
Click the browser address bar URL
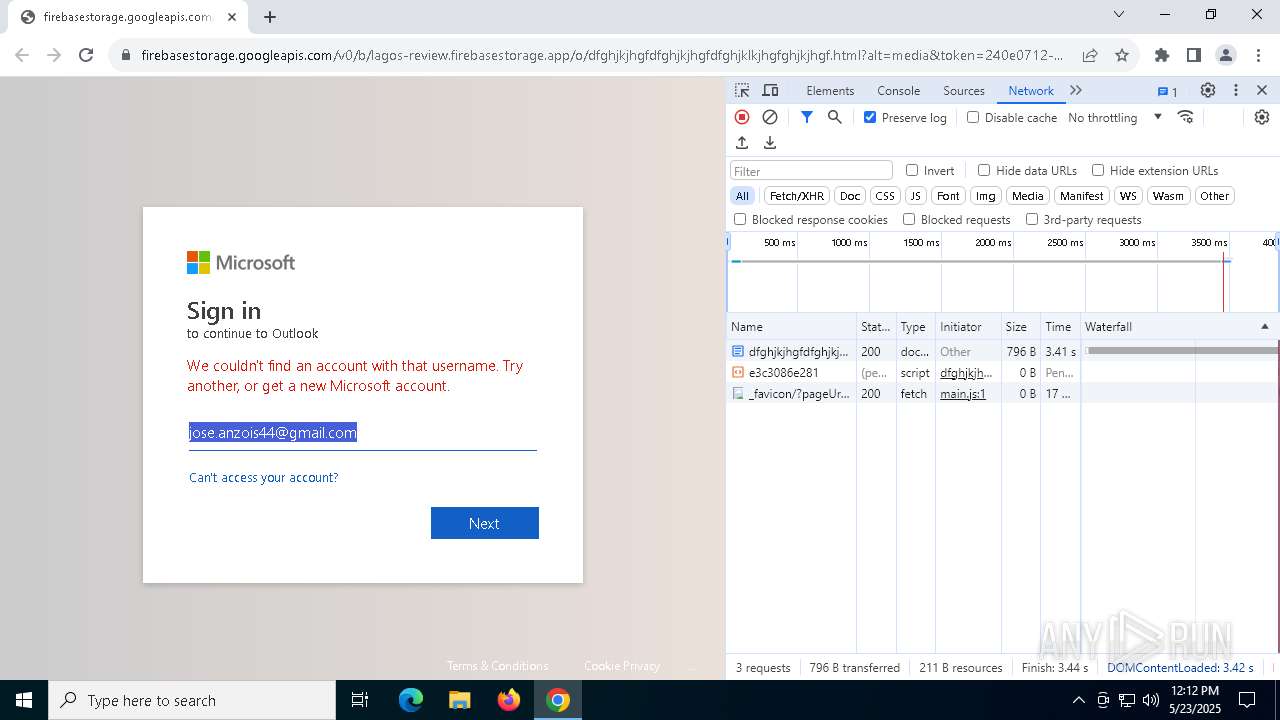601,55
